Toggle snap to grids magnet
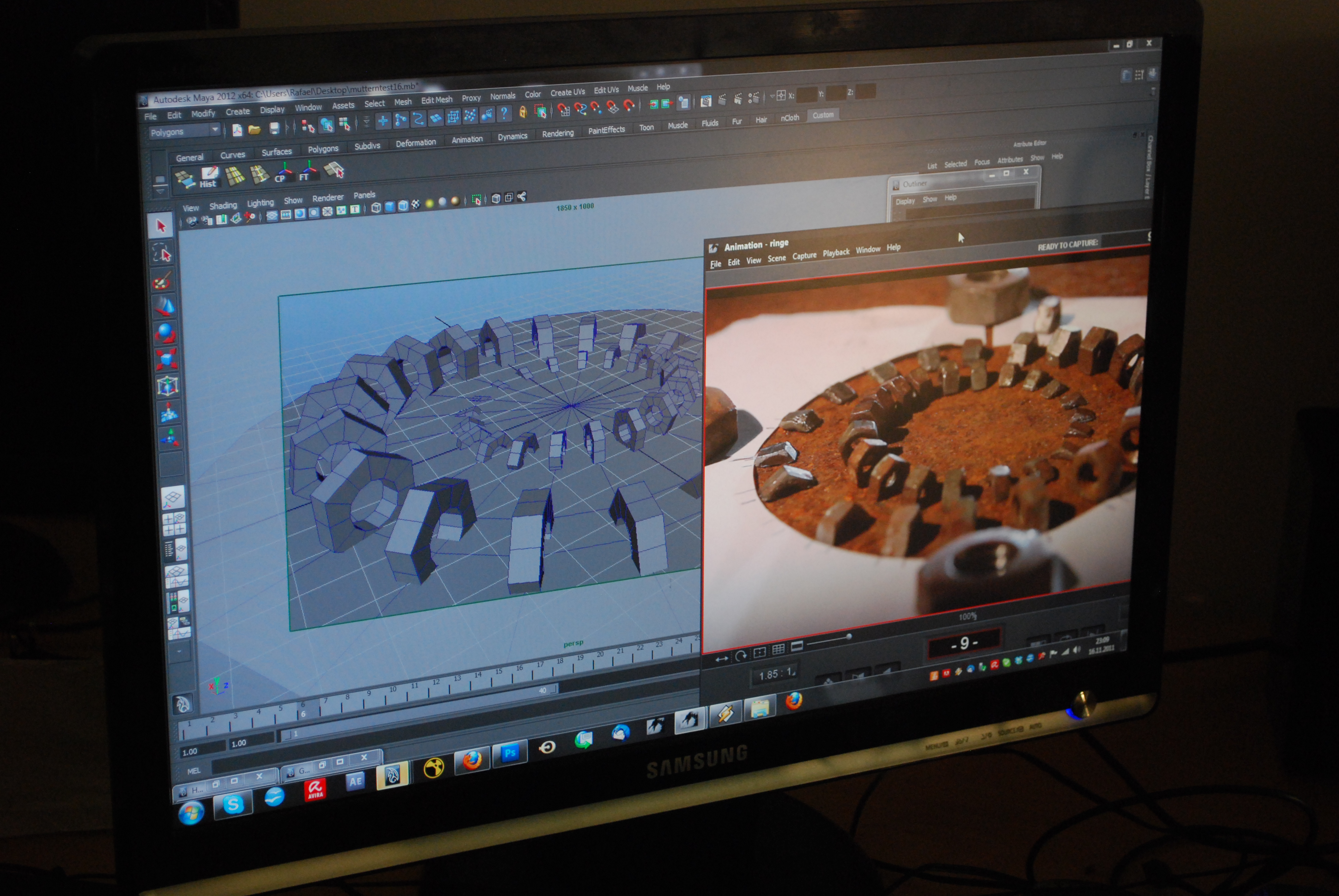This screenshot has width=1339, height=896. tap(563, 109)
